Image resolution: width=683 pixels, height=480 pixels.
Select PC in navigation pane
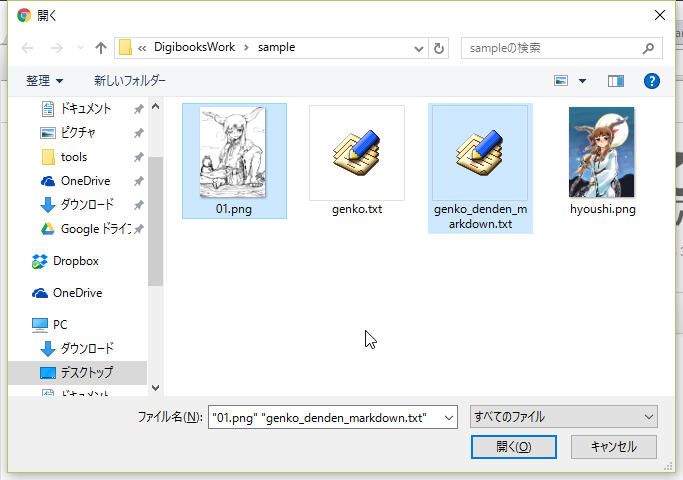[60, 325]
